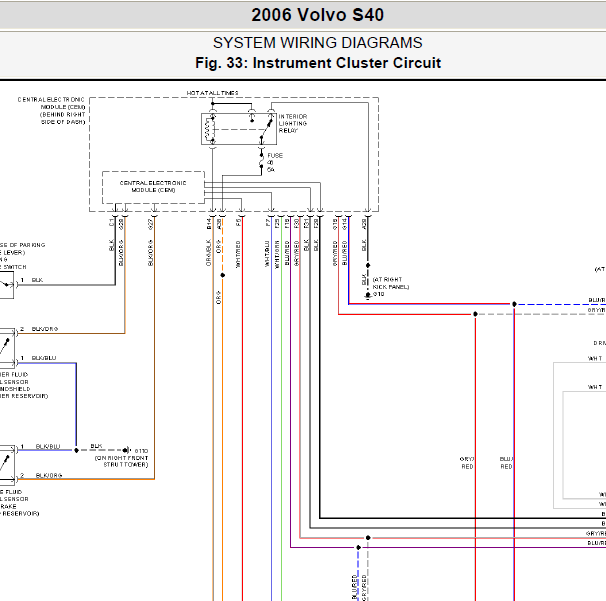Click the interior lighting relay symbol box
The width and height of the screenshot is (606, 601).
pos(239,129)
